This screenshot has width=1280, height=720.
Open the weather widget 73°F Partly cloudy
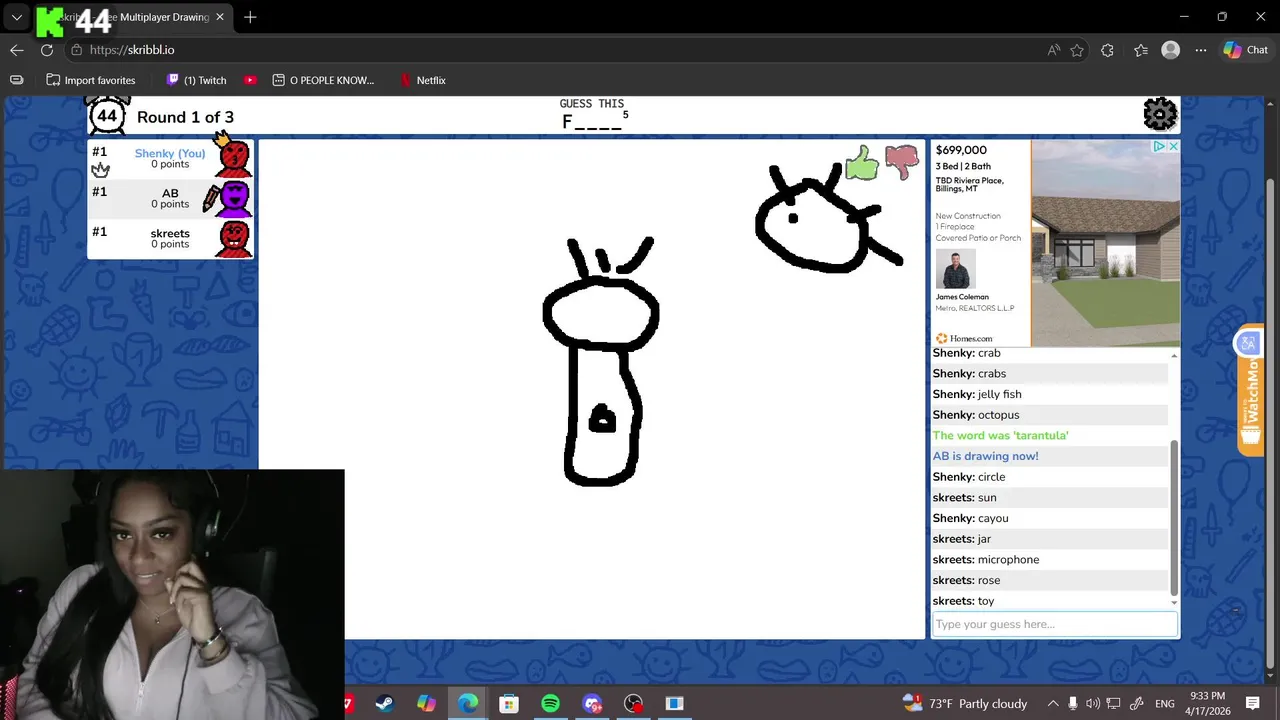point(964,704)
